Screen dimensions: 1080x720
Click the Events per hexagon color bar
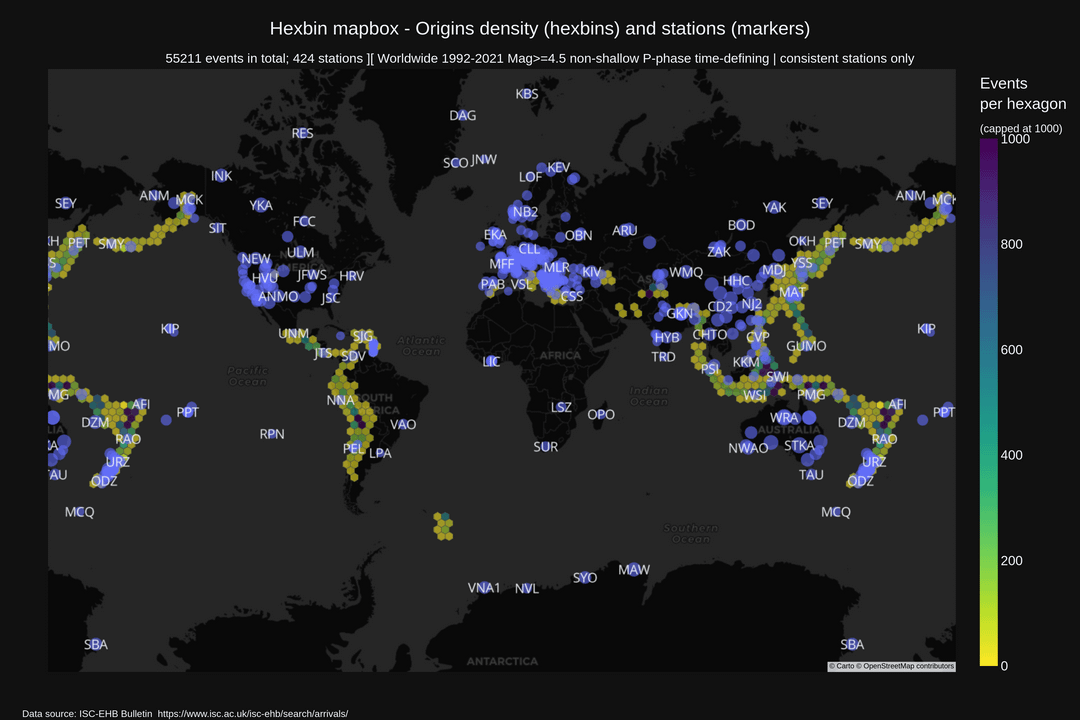pyautogui.click(x=987, y=402)
